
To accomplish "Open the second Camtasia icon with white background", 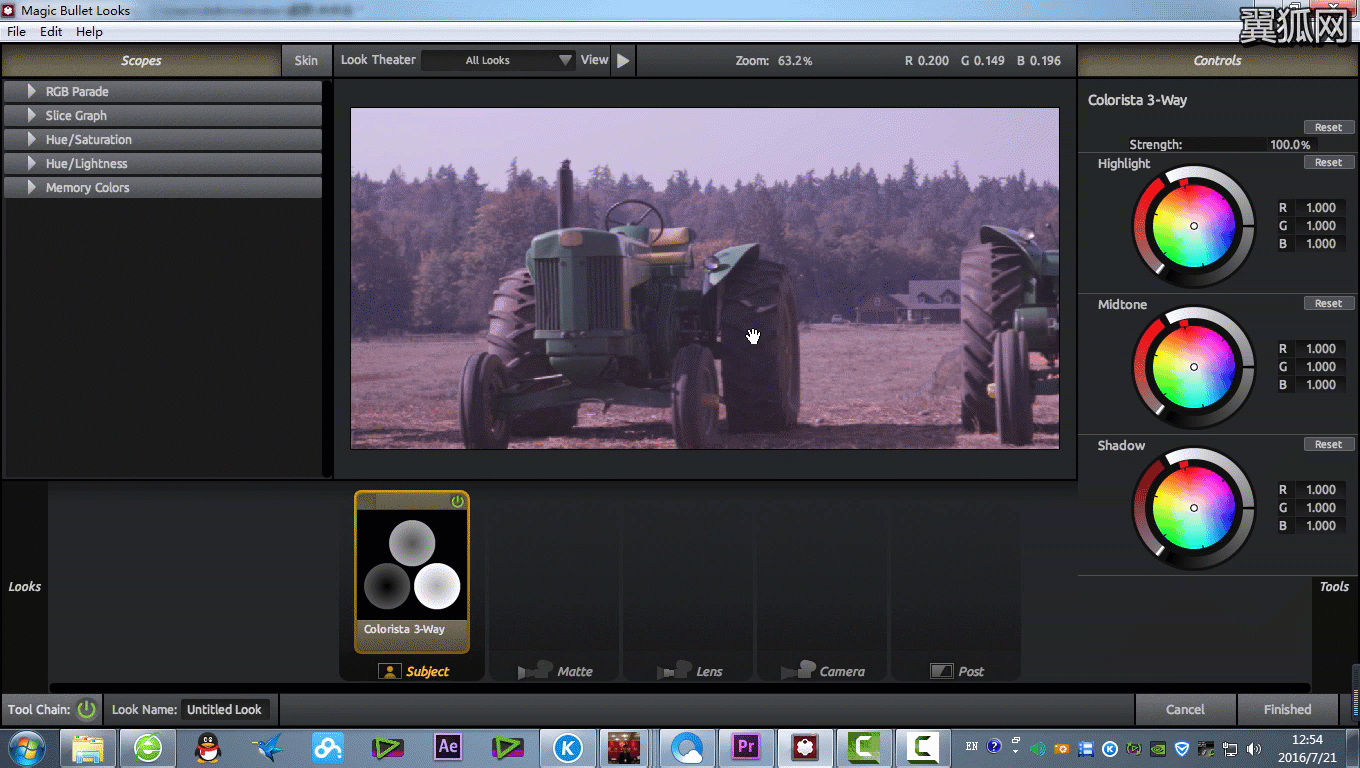I will click(922, 748).
